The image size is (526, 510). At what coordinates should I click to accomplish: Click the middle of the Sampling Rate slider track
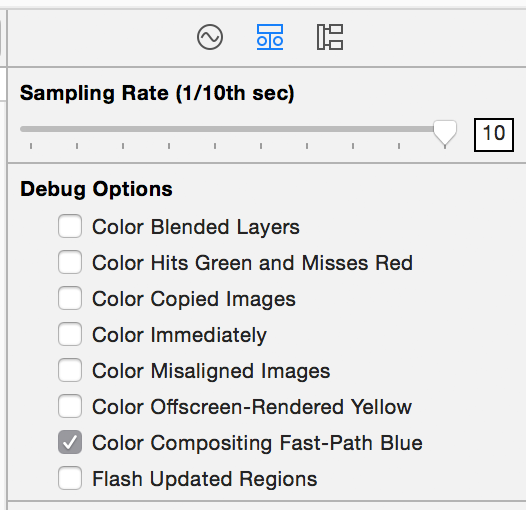click(227, 129)
